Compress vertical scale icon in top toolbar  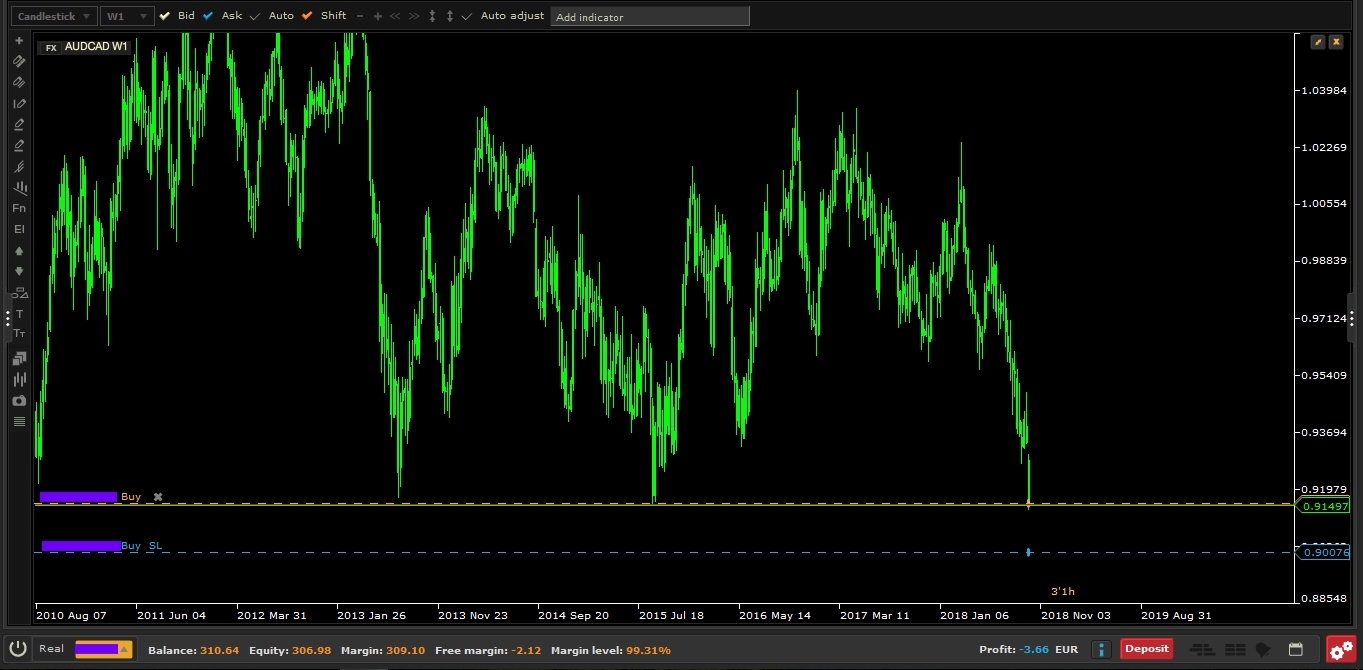click(432, 16)
